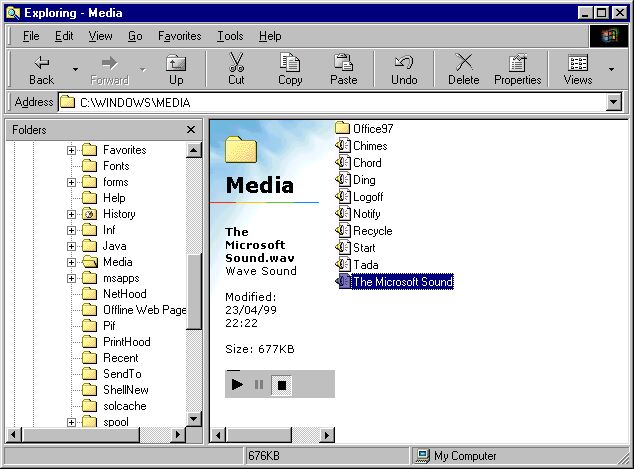634x469 pixels.
Task: Select the open Media folder icon in tree
Action: [x=90, y=262]
